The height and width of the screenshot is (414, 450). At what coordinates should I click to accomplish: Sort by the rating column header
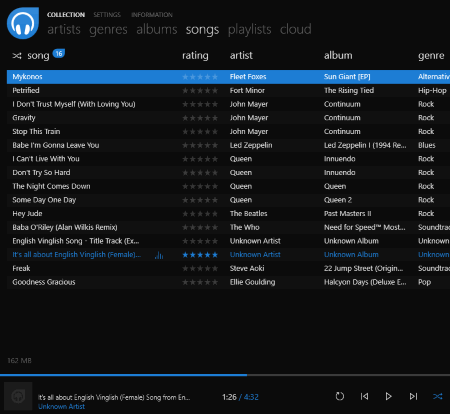point(195,56)
